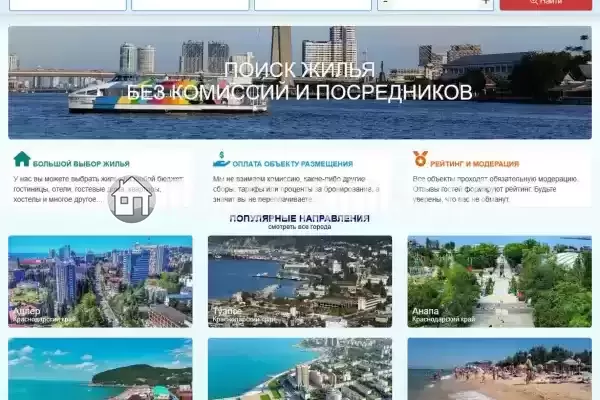Image resolution: width=600 pixels, height=400 pixels.
Task: Click the paragraph about обязательную модерацию objects
Action: pos(496,189)
